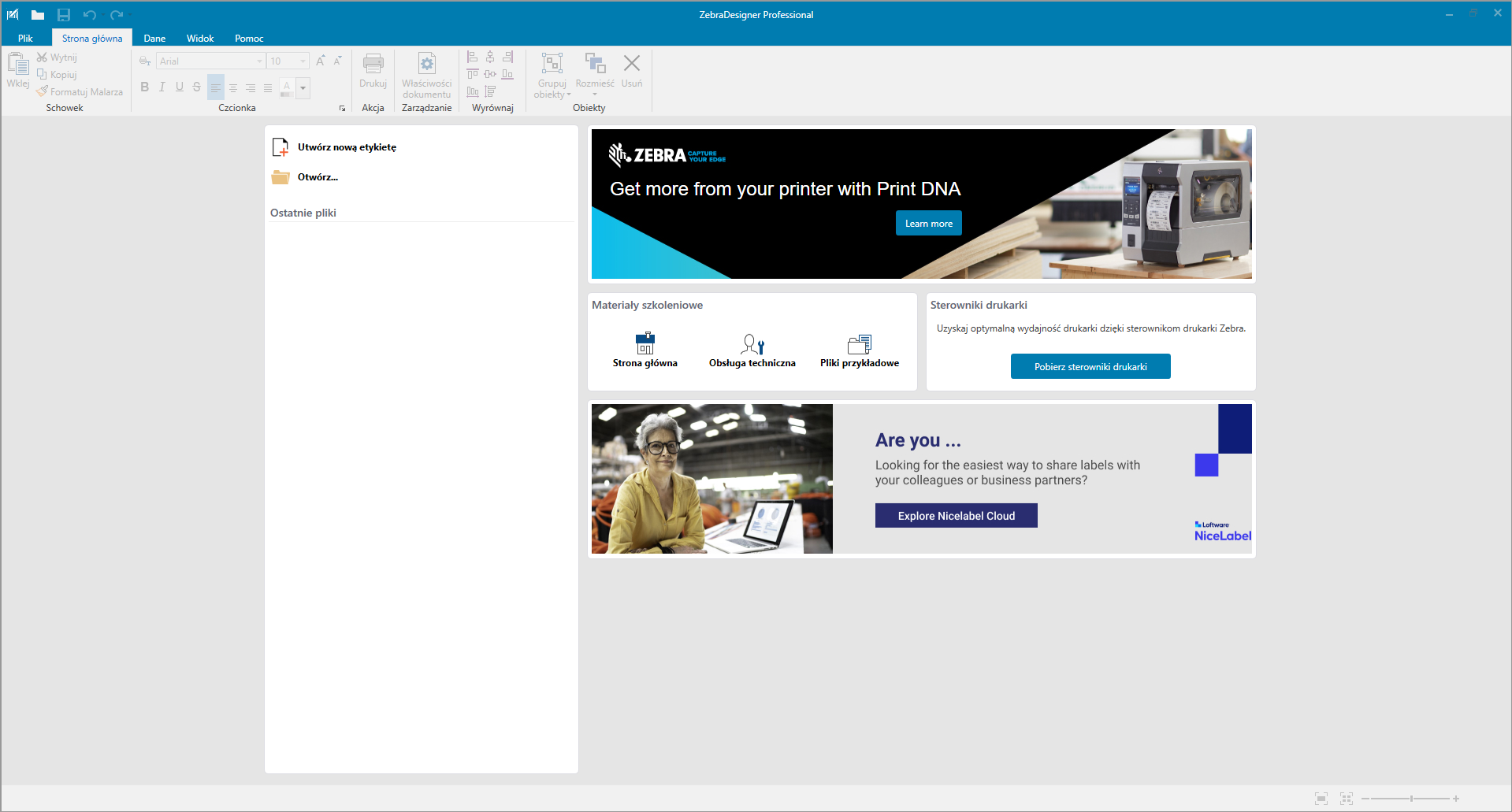Decrease font size with the smaller A icon

[338, 61]
